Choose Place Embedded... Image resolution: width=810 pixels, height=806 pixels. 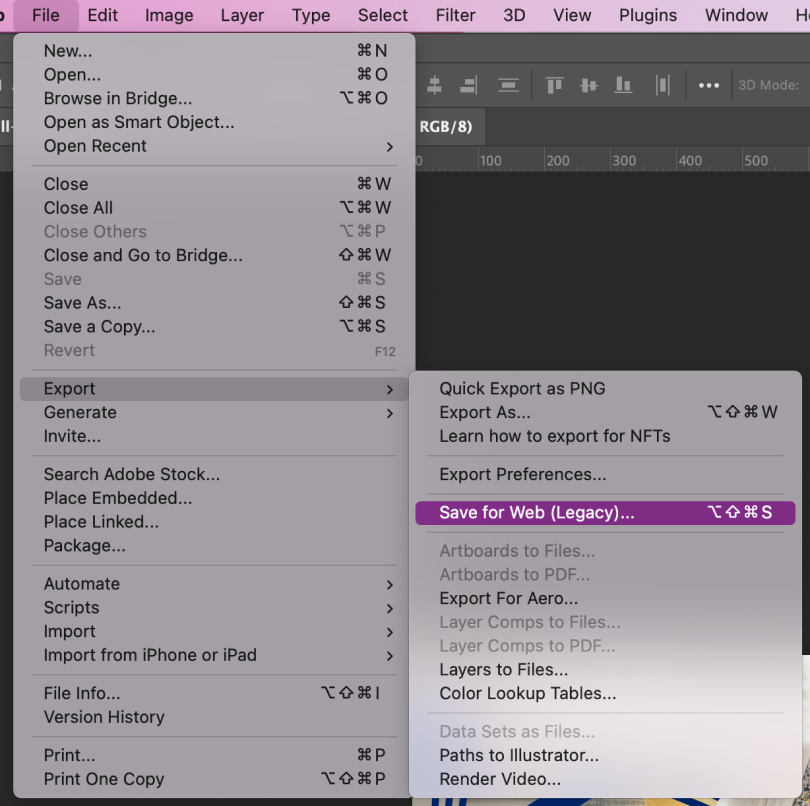[214, 498]
